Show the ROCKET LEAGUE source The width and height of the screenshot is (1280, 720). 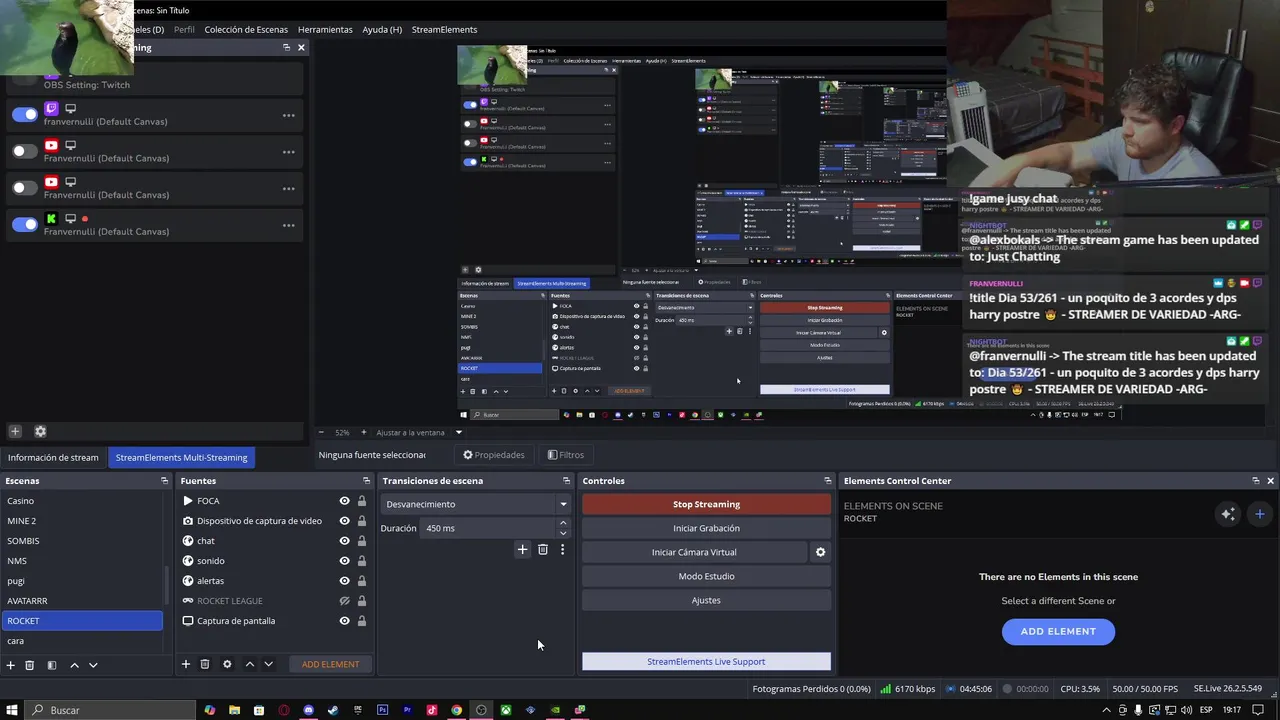344,601
